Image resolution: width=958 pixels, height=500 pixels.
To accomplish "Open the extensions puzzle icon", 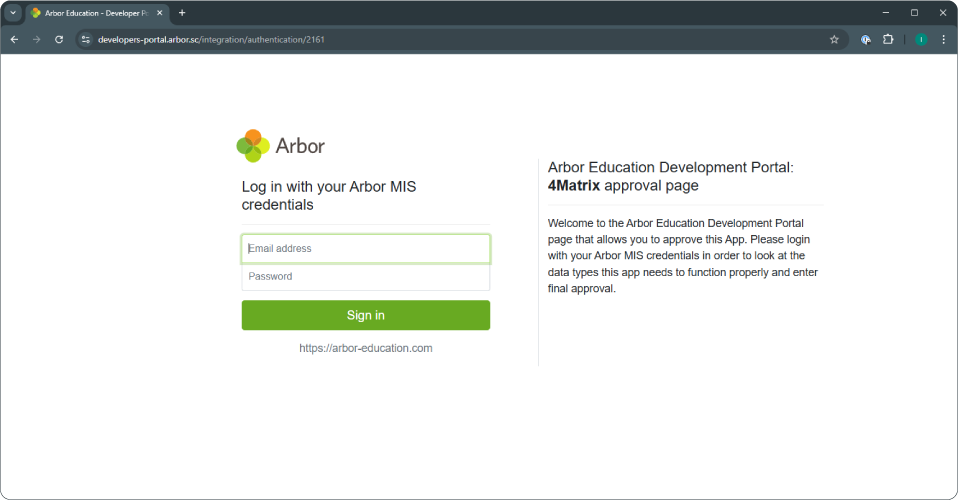I will click(888, 40).
